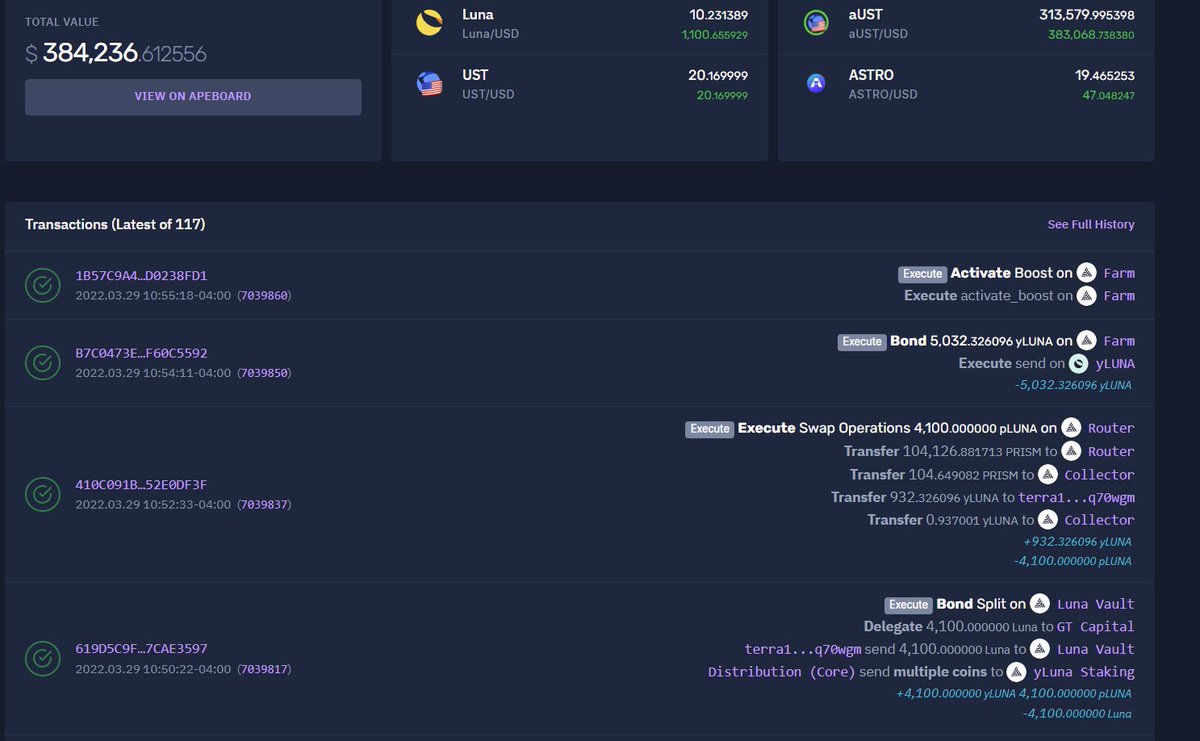Click Execute badge in Swap Operations row
The image size is (1200, 741).
click(x=710, y=429)
